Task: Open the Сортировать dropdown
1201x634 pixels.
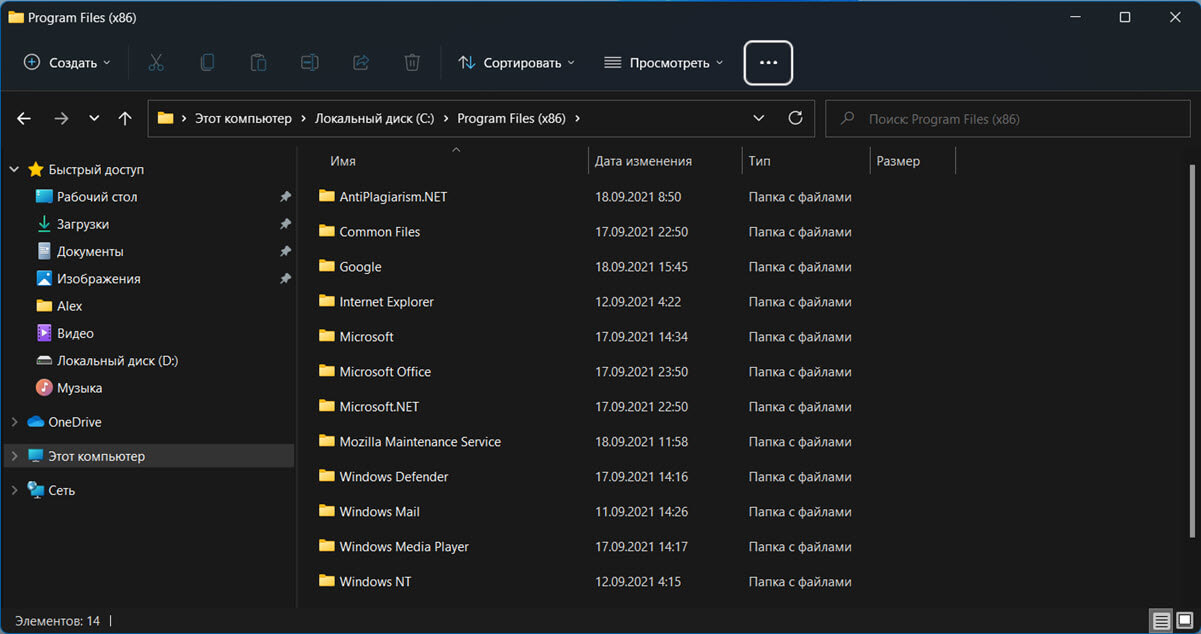Action: [517, 62]
